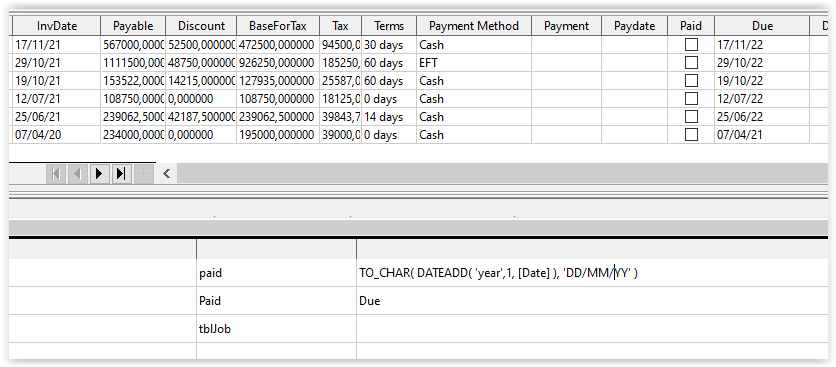Click the TO_CHAR DATEADD formula field
This screenshot has height=367, width=836.
pyautogui.click(x=591, y=273)
